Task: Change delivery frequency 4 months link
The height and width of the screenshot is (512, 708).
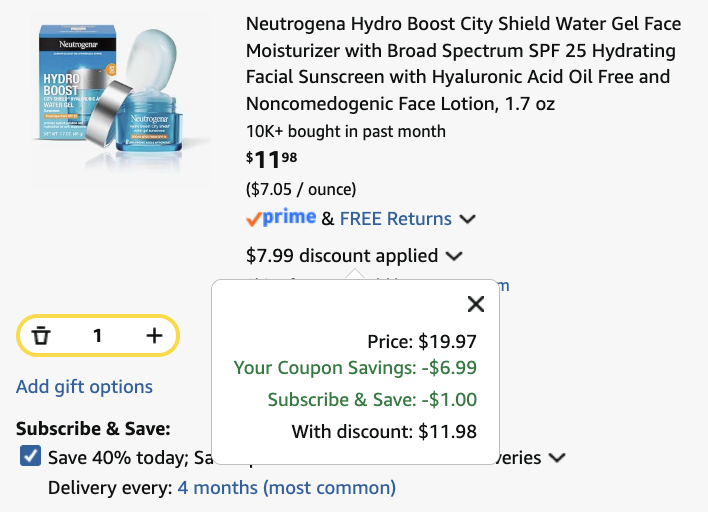Action: (x=287, y=488)
